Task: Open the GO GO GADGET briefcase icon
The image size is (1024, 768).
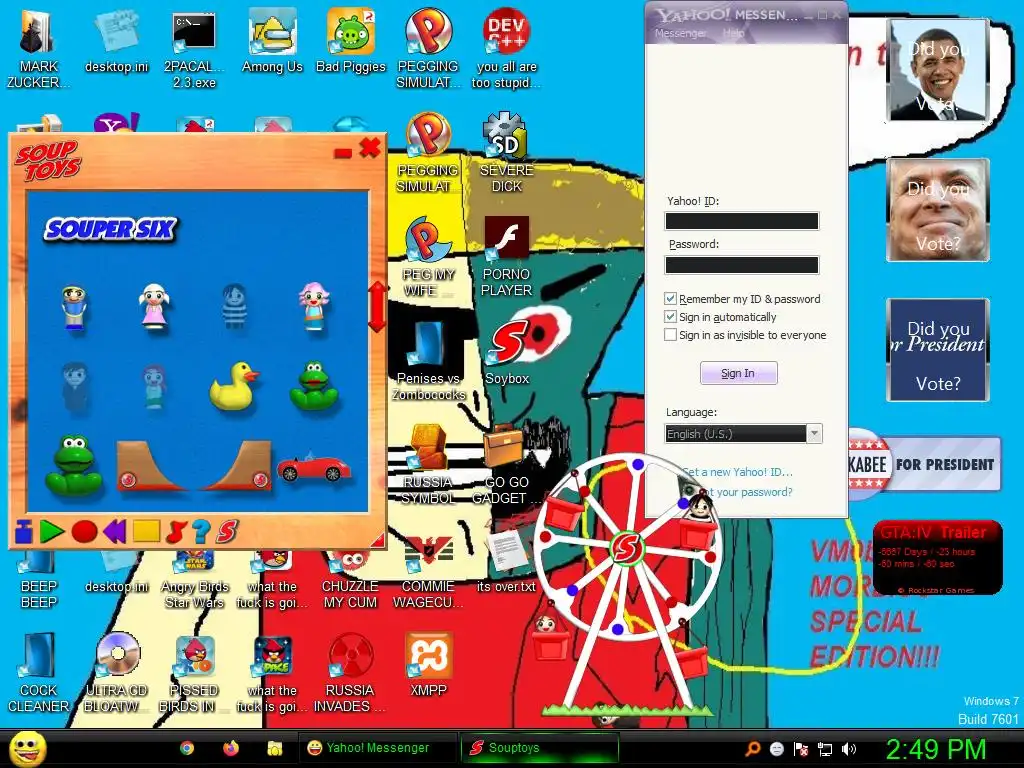Action: [x=507, y=464]
